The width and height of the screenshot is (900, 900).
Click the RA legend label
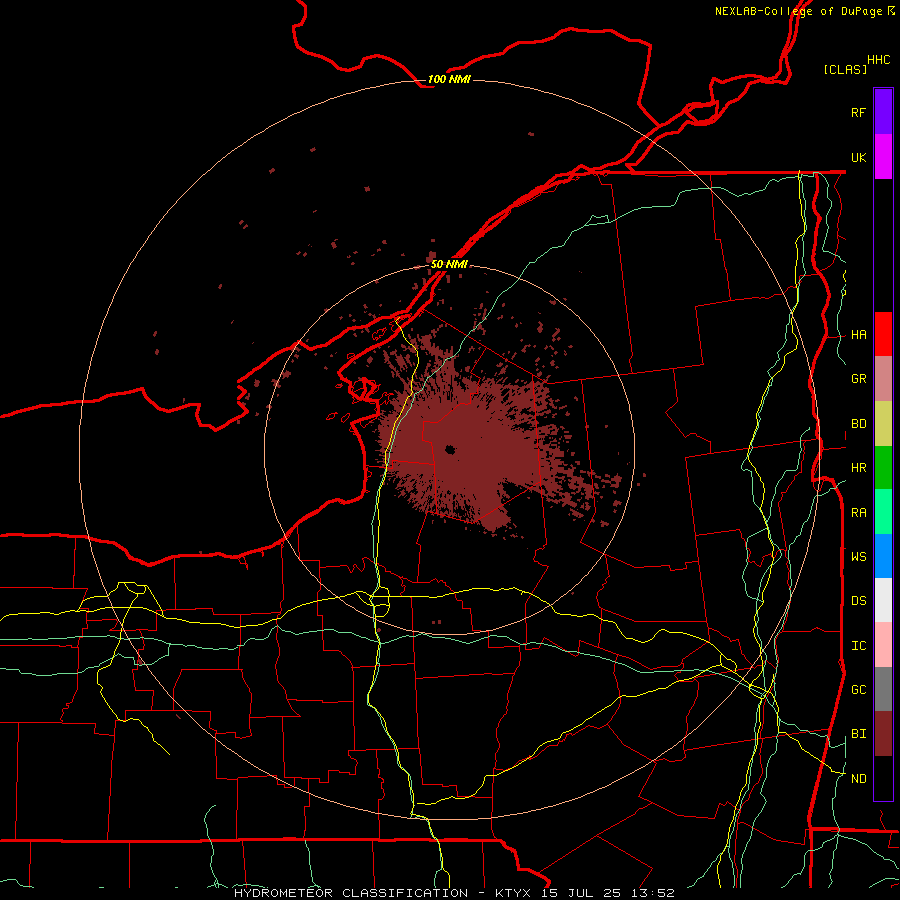[x=858, y=513]
